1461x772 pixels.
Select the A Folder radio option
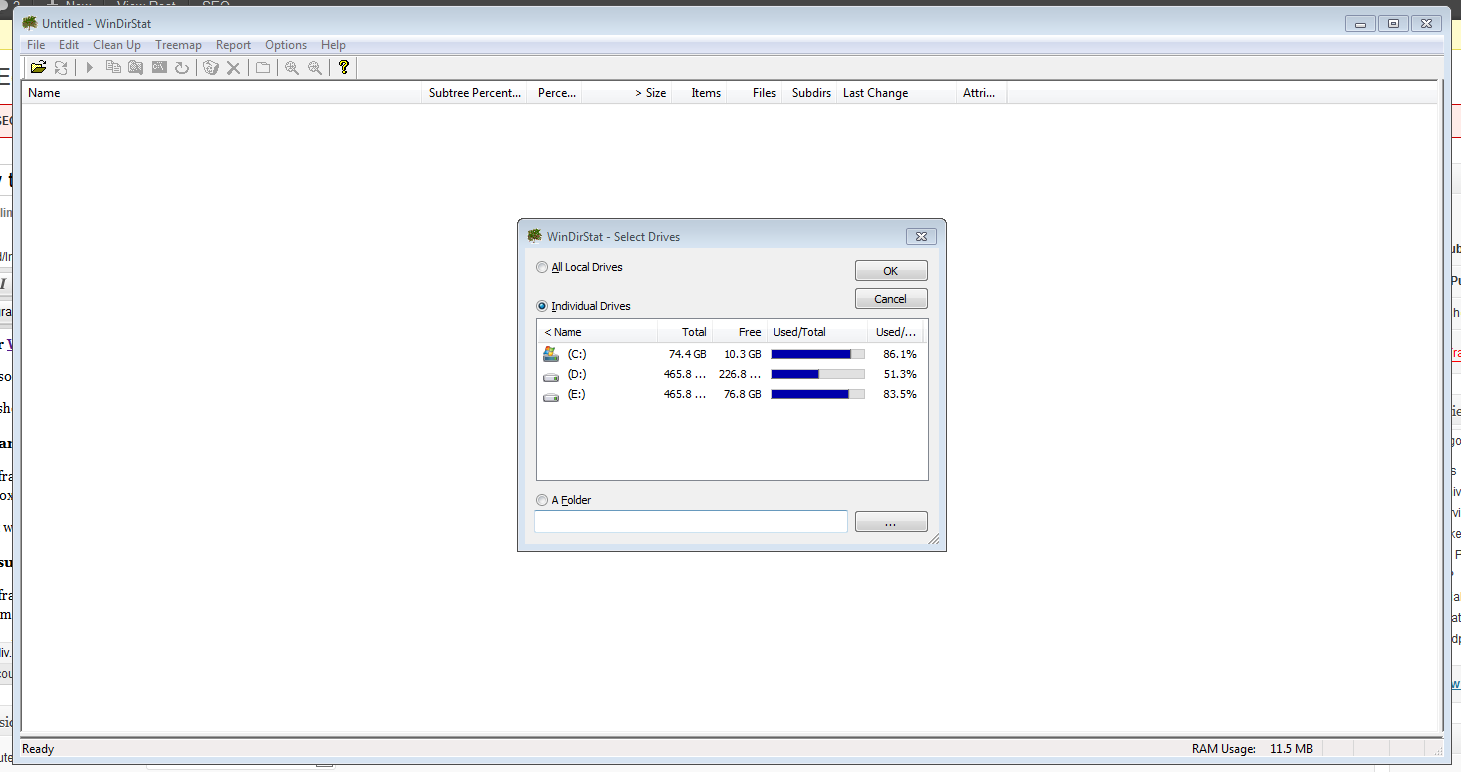tap(564, 500)
